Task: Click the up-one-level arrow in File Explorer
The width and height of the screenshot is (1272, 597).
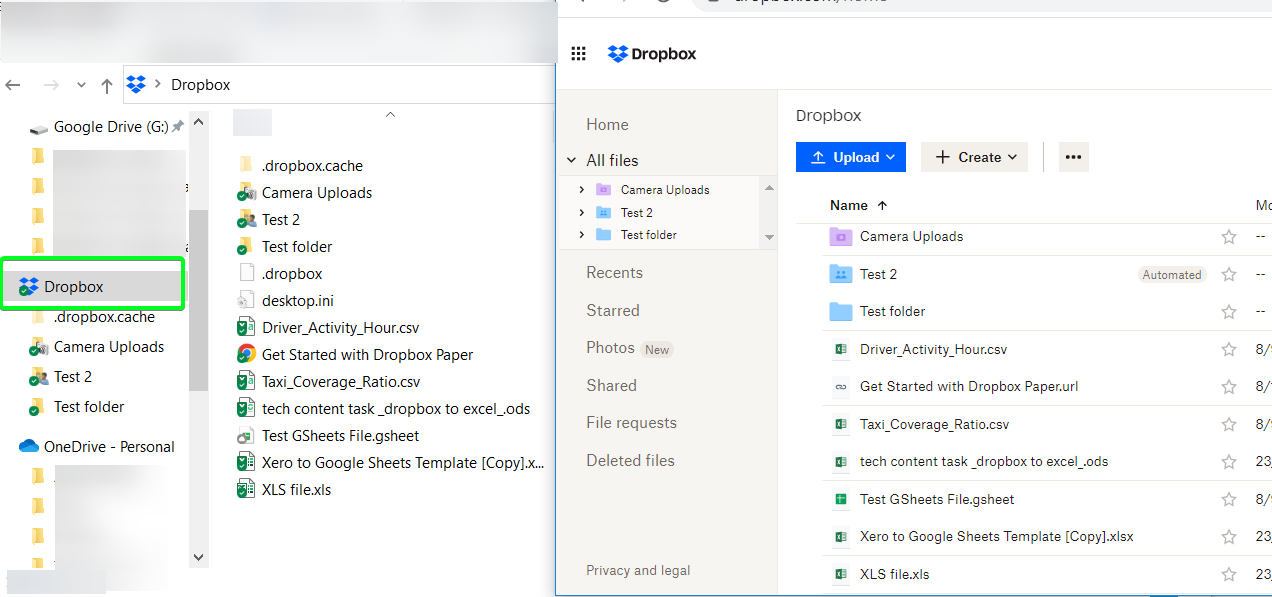Action: 106,85
